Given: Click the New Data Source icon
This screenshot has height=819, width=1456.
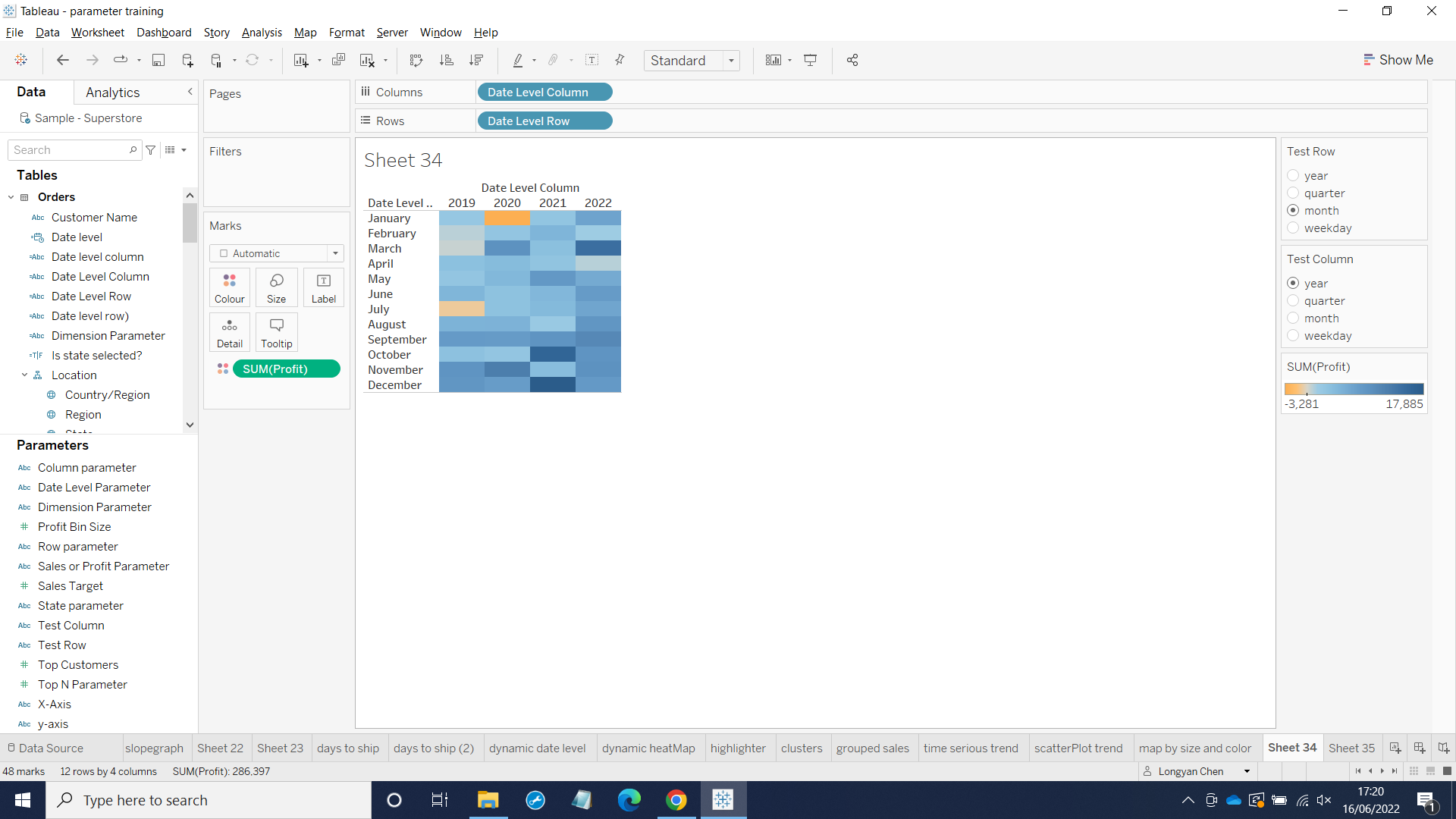Looking at the screenshot, I should 187,60.
